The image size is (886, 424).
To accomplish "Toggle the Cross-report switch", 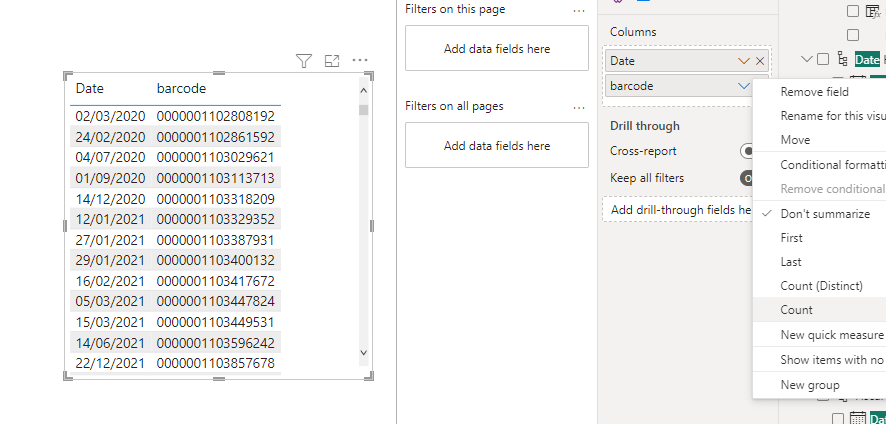I will pos(747,151).
